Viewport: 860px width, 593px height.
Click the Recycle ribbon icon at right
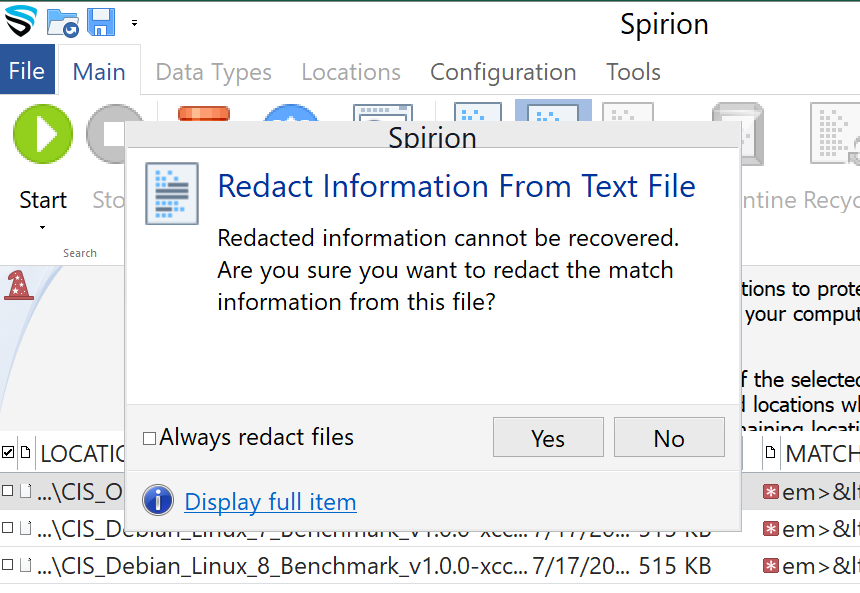click(836, 134)
